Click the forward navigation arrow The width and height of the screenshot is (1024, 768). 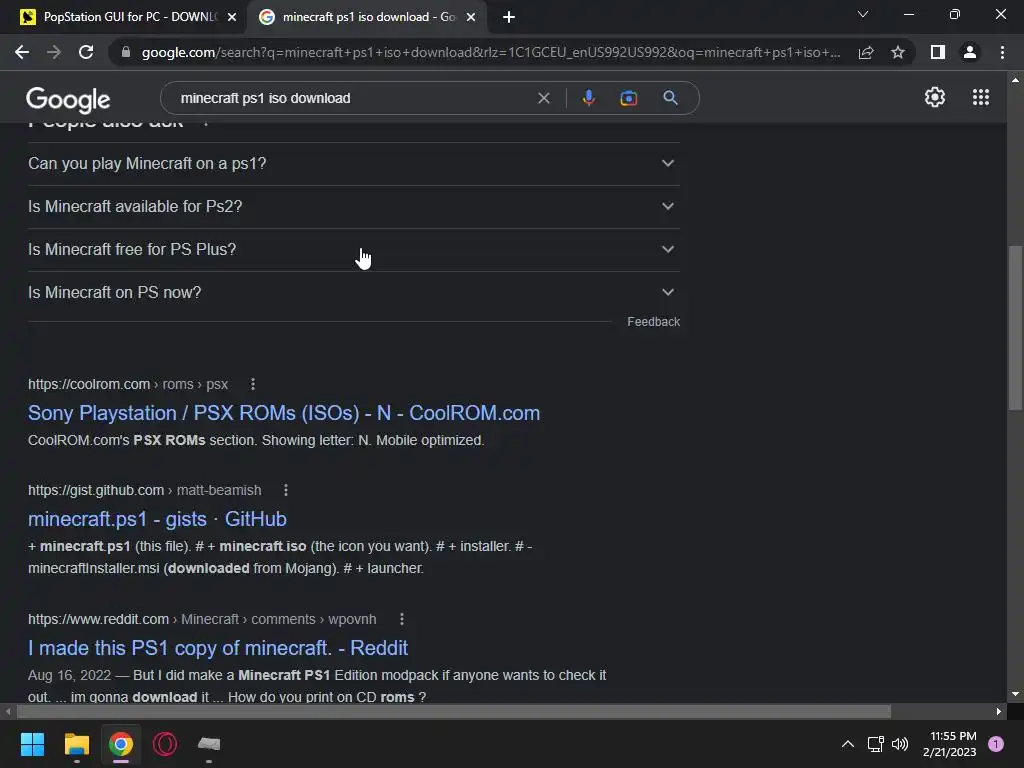coord(54,52)
